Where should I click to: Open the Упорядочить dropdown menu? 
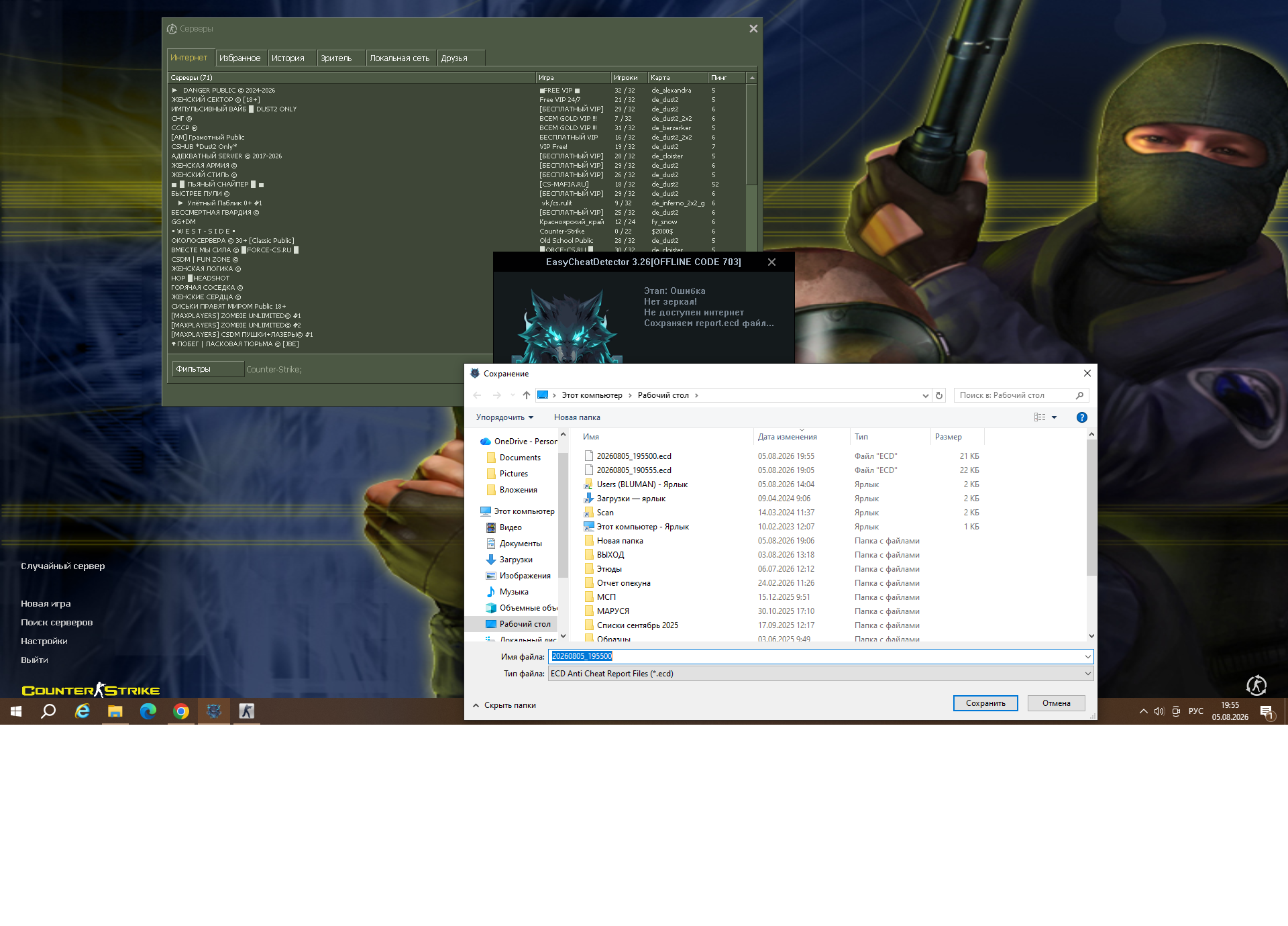pyautogui.click(x=504, y=417)
